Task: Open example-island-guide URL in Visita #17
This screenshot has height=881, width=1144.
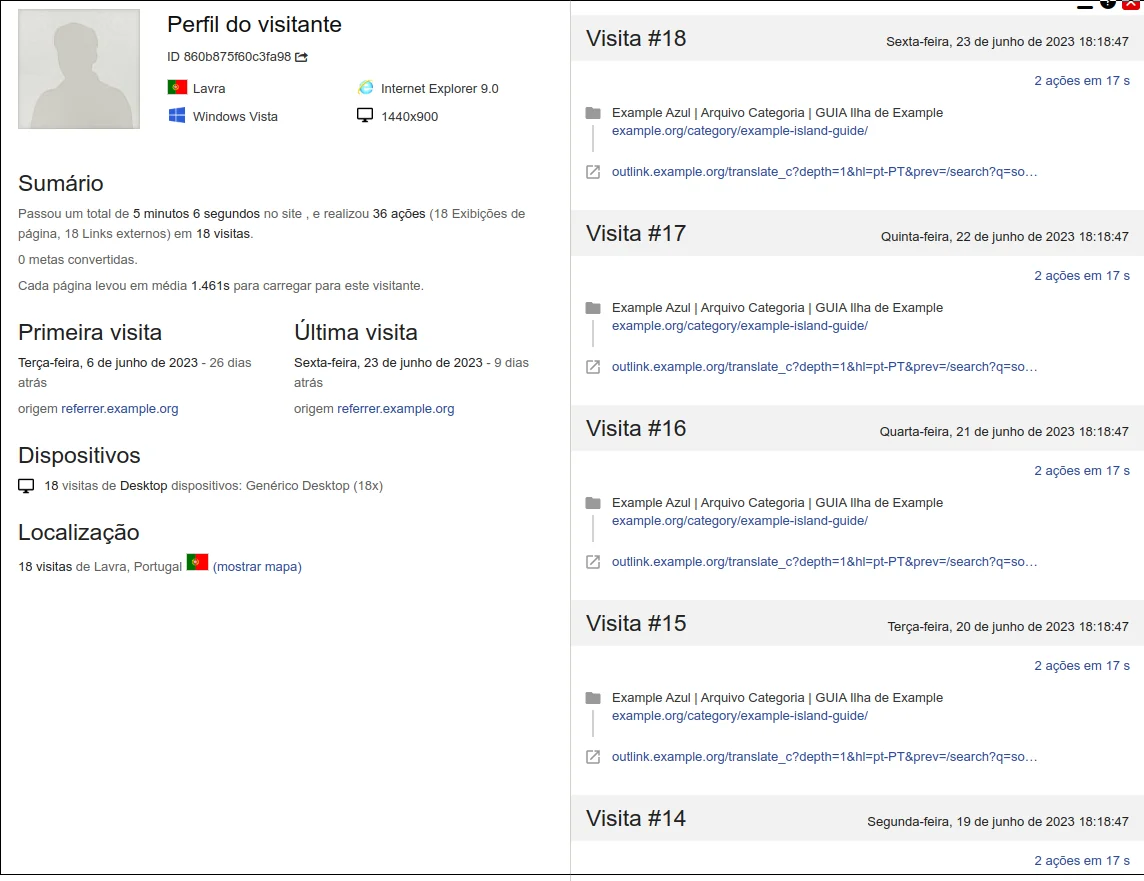Action: point(739,326)
